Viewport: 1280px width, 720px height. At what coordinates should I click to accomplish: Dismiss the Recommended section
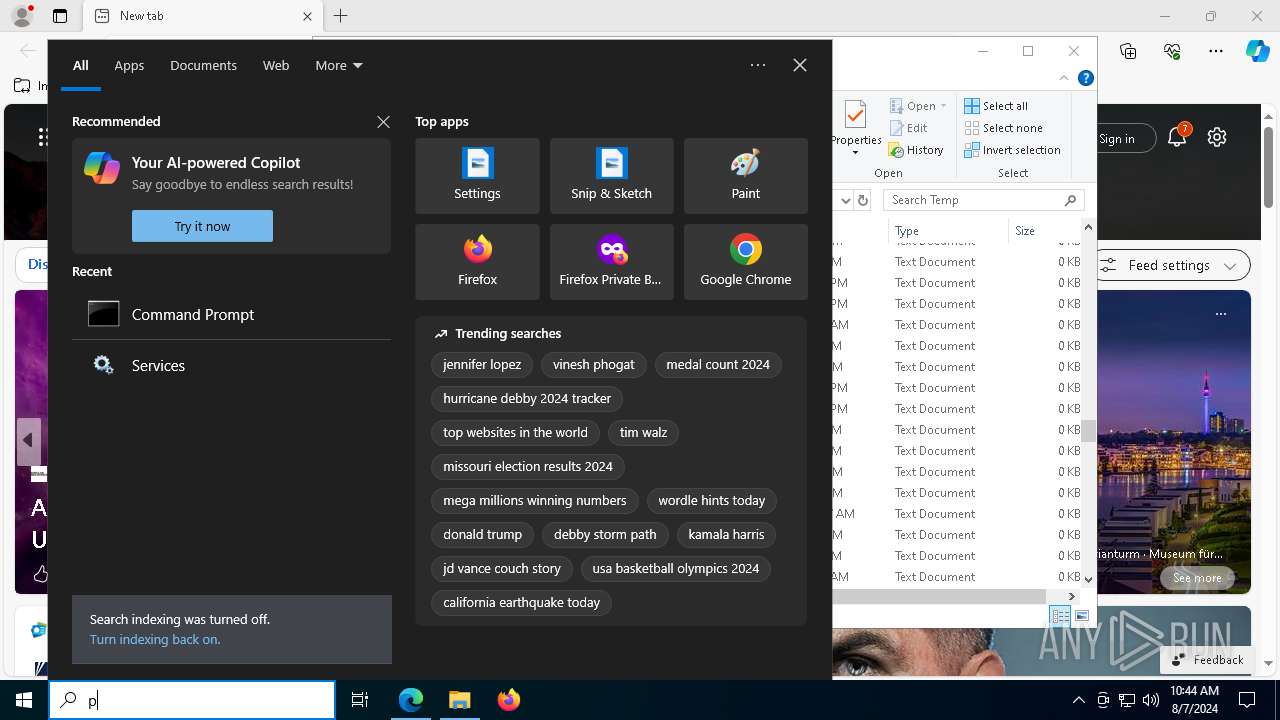click(x=383, y=122)
